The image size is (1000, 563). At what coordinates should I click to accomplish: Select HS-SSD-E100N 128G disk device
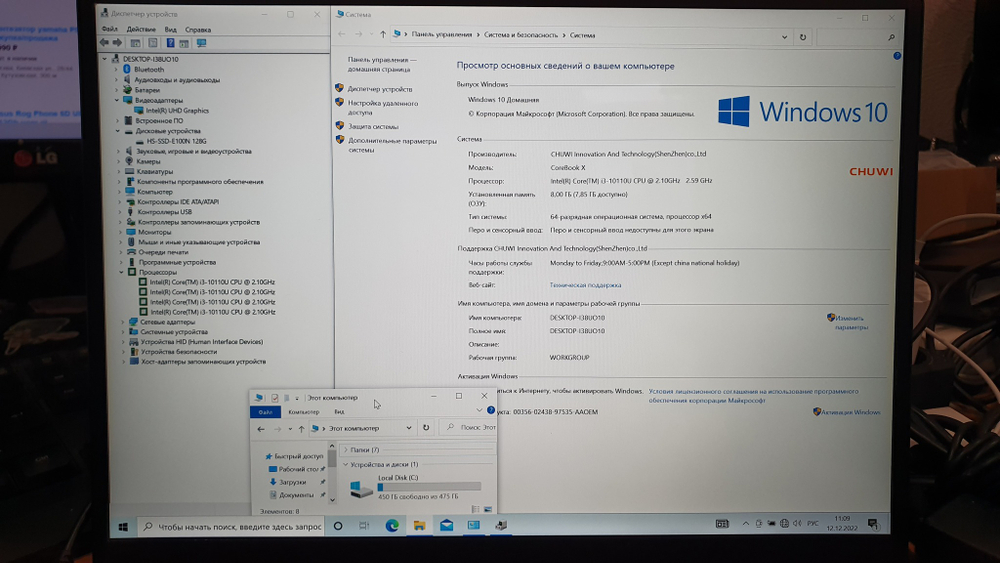(176, 141)
